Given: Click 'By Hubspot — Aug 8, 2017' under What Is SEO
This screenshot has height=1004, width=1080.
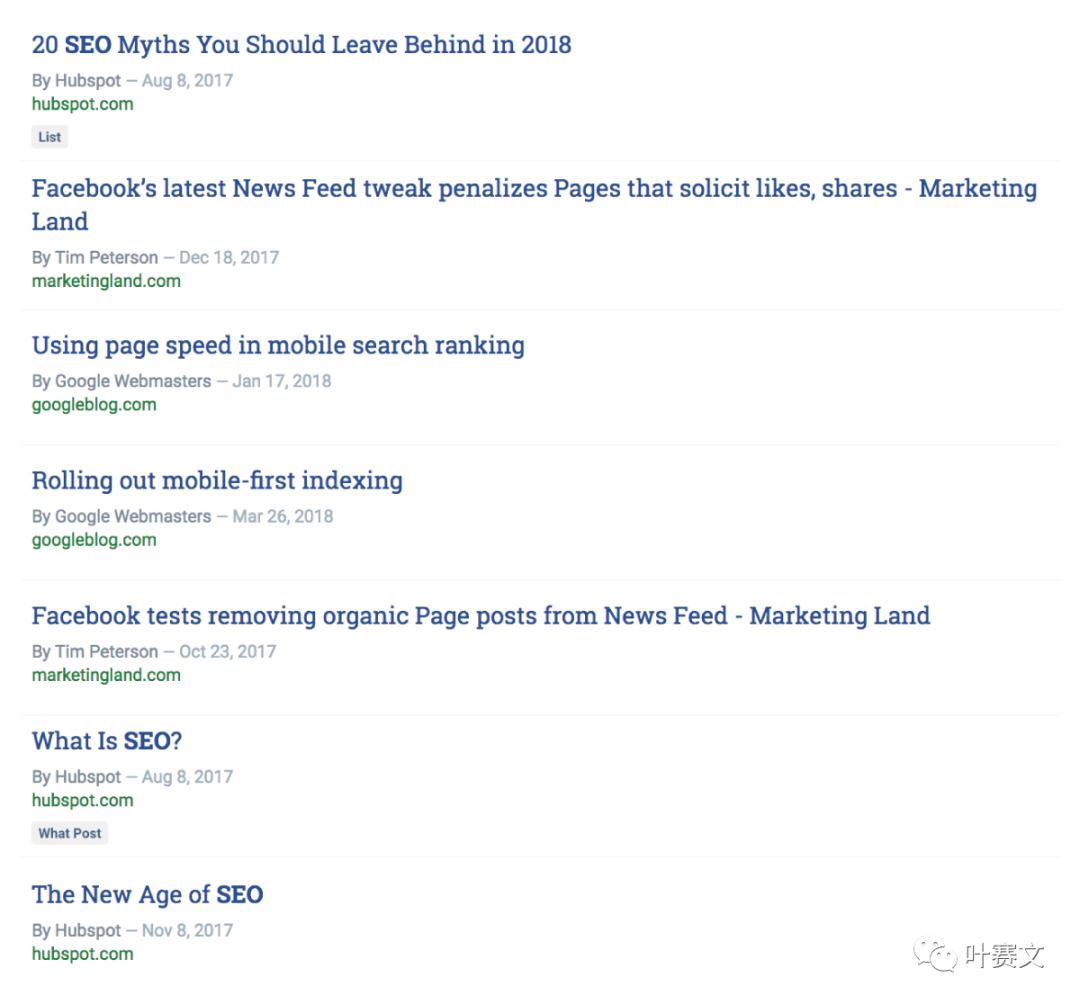Looking at the screenshot, I should pos(132,777).
